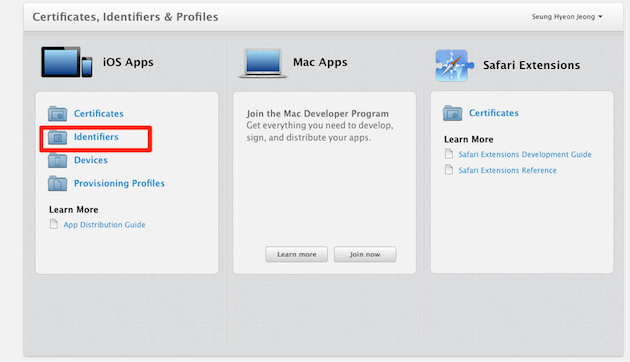
Task: Click the Safari Extensions Reference document icon
Action: pos(449,170)
